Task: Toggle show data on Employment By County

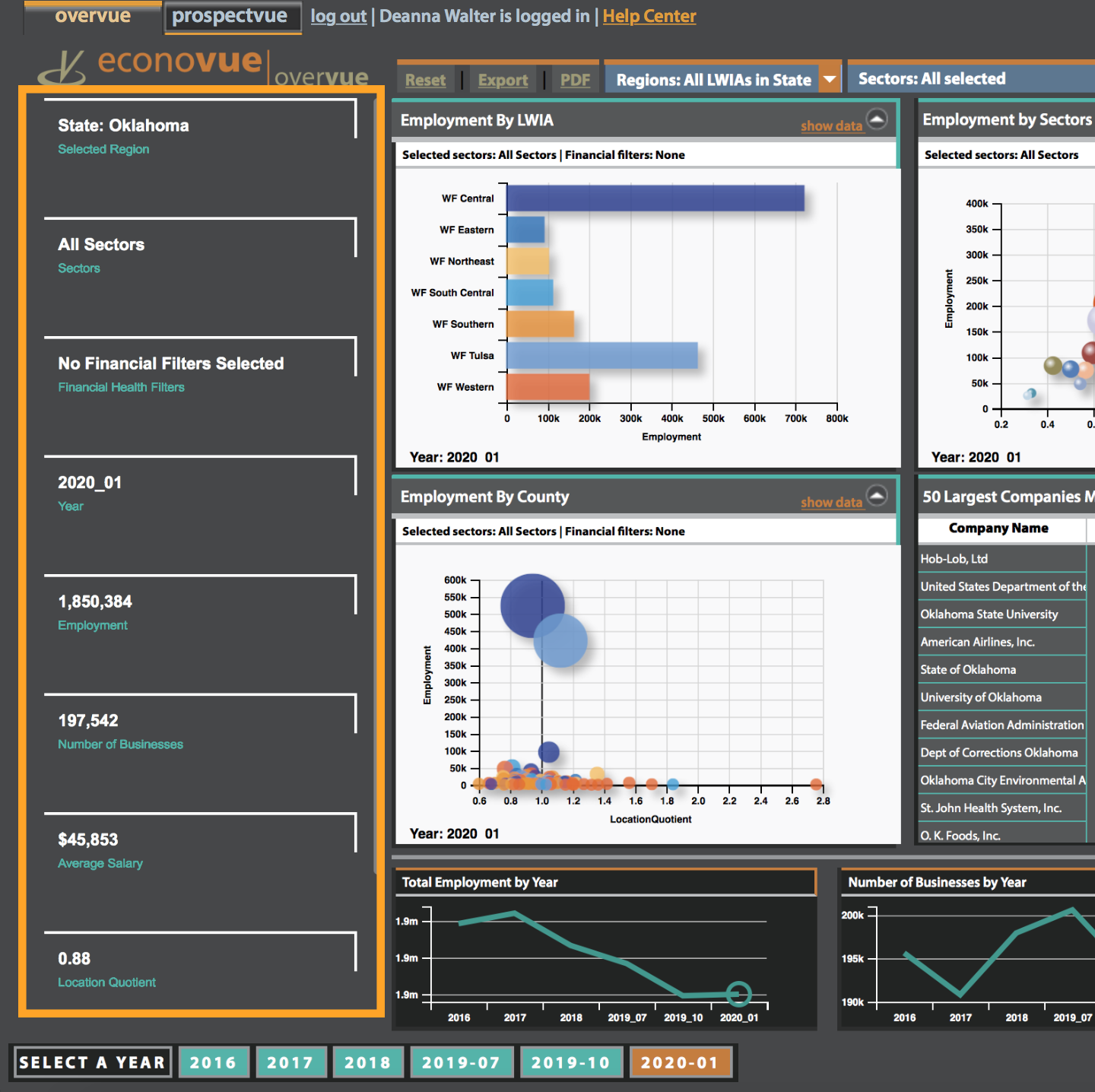Action: click(x=832, y=503)
